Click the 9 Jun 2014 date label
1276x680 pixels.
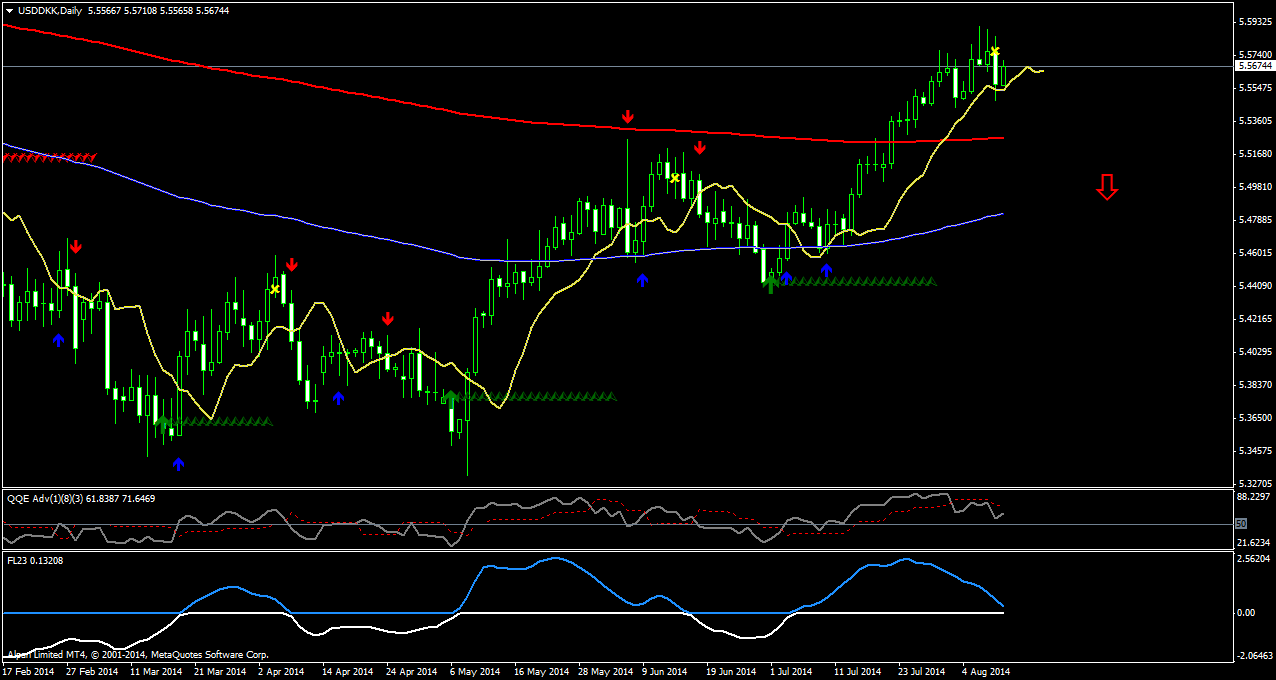(665, 672)
